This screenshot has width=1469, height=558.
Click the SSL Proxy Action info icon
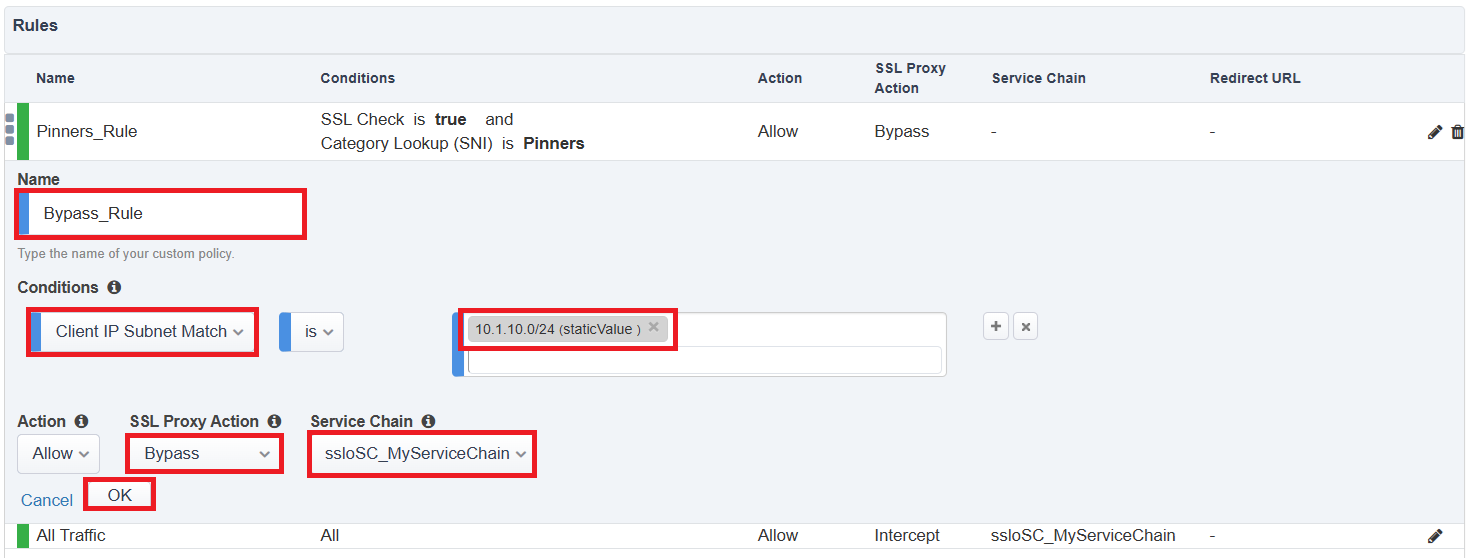pyautogui.click(x=274, y=421)
